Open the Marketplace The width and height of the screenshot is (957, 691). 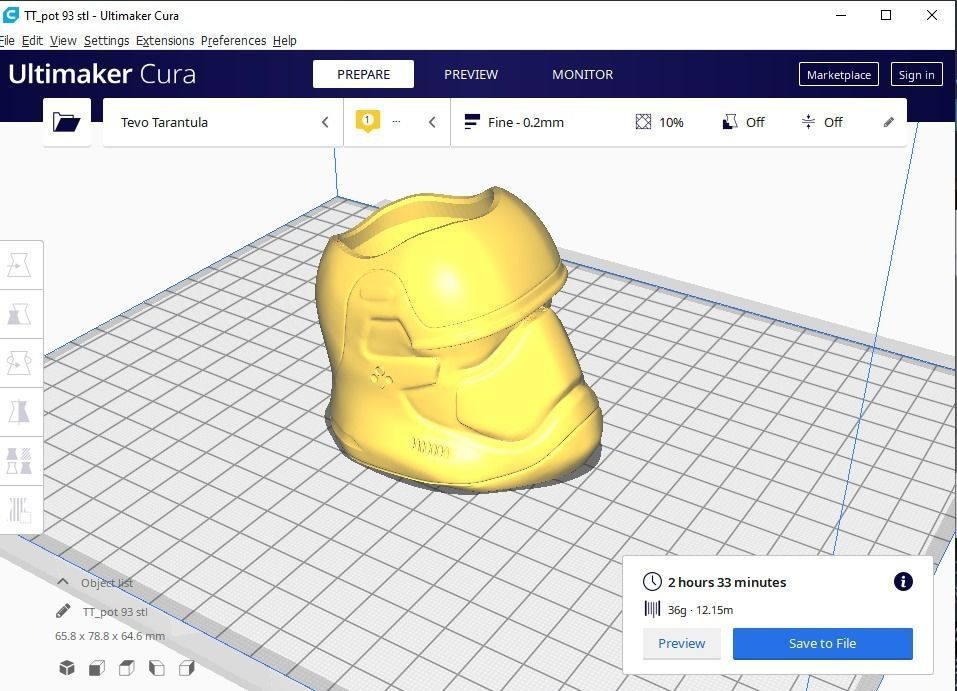(x=839, y=74)
